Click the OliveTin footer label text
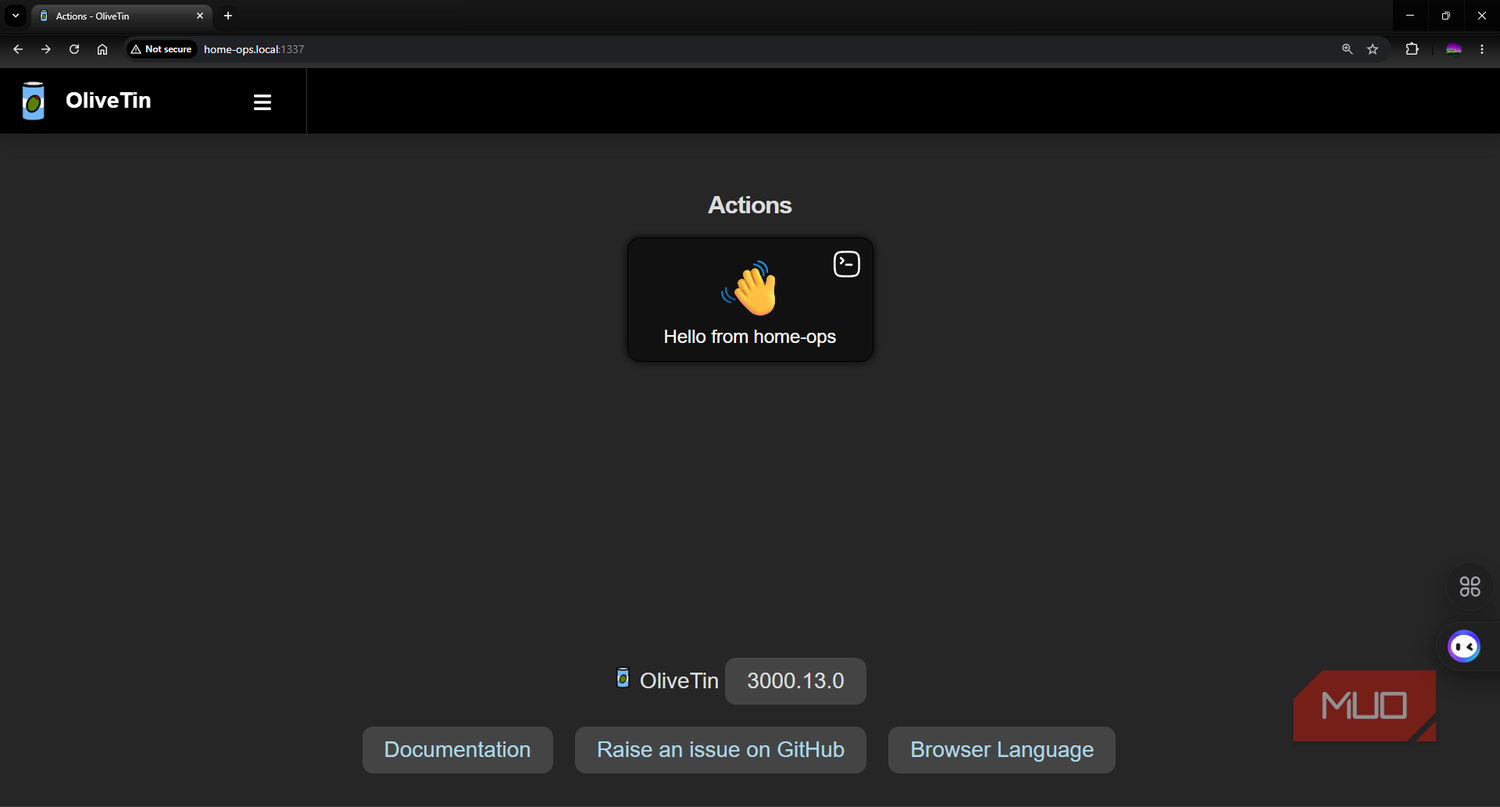 [679, 681]
